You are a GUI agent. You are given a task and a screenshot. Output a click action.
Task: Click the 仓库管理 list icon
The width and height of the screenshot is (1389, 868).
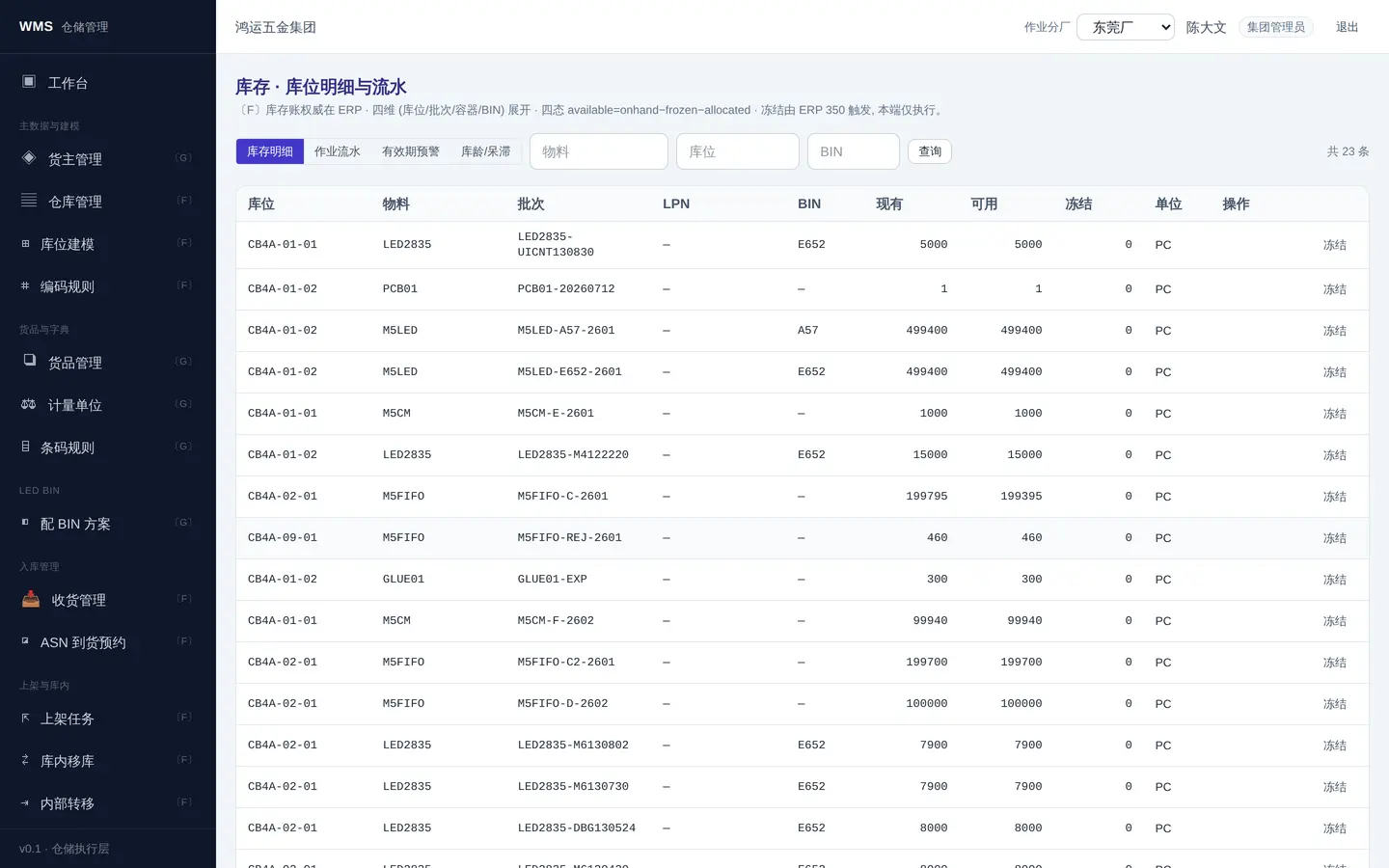[x=29, y=201]
